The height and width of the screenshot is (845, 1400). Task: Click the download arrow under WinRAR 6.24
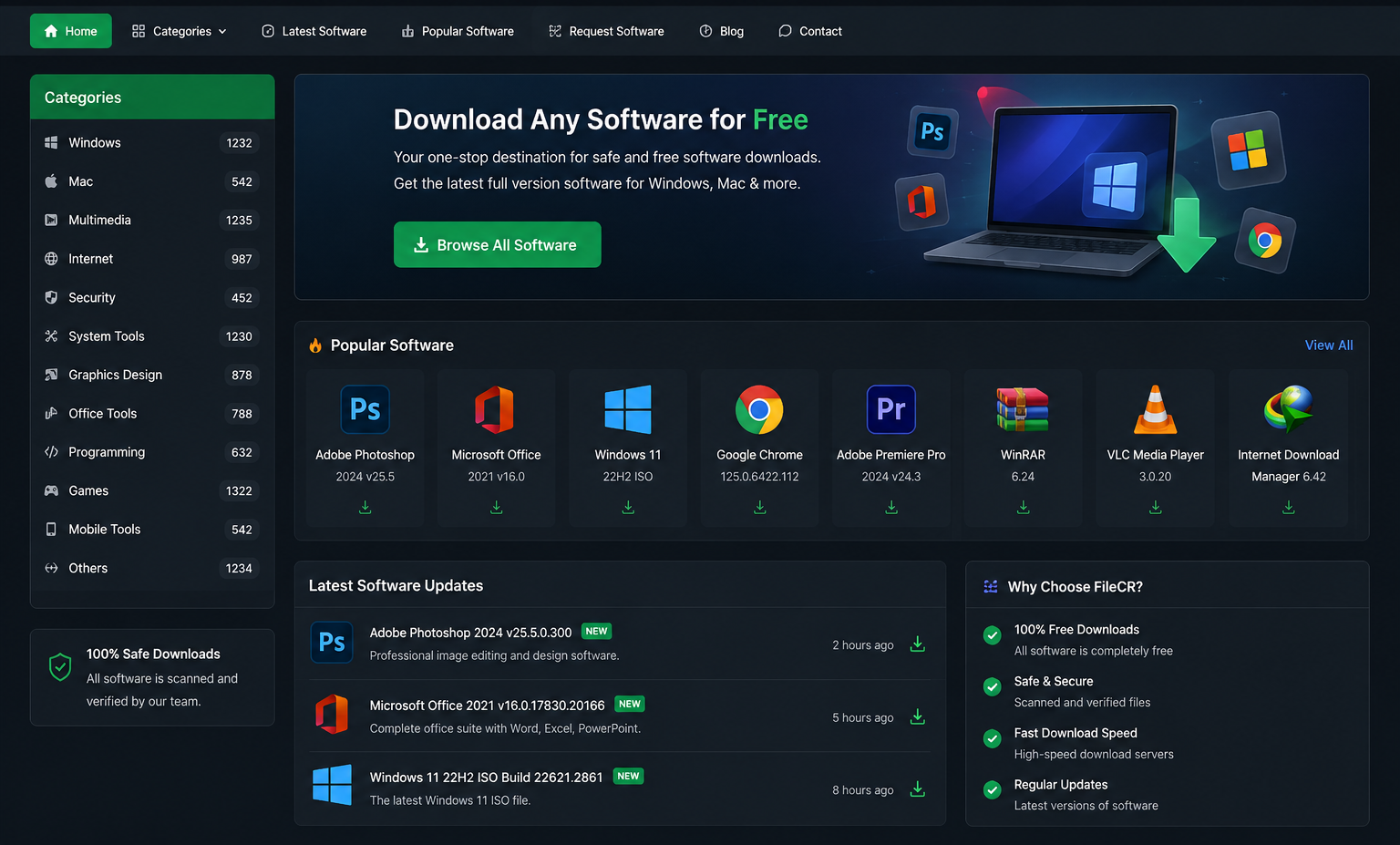(x=1023, y=507)
